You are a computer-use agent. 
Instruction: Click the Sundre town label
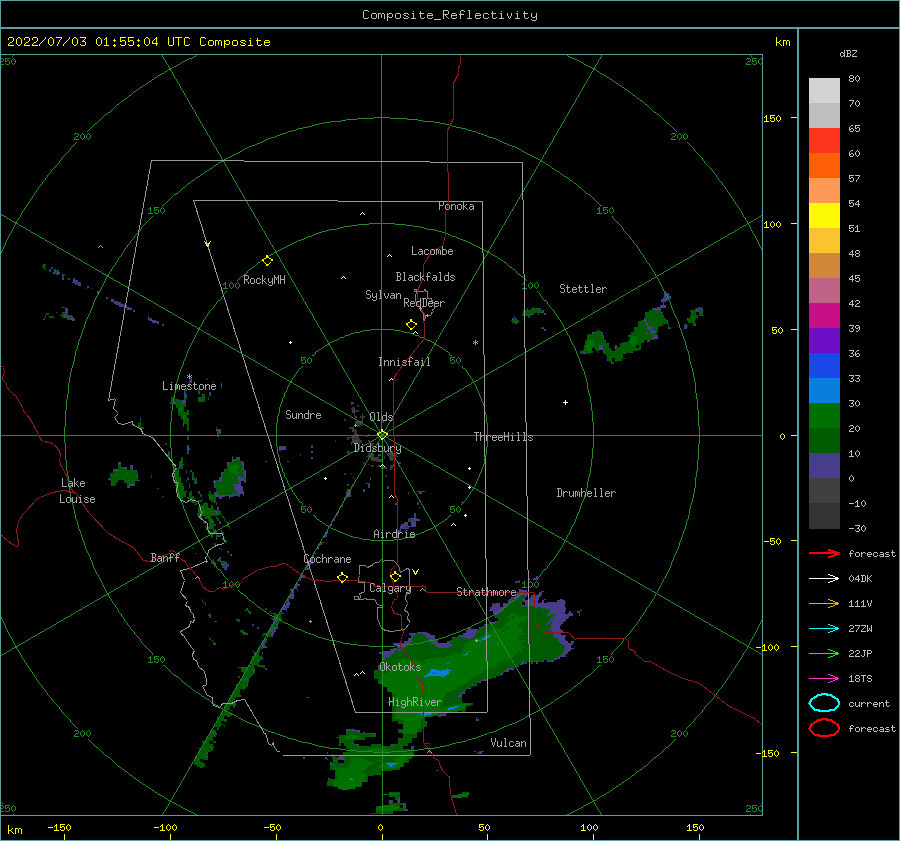[x=303, y=414]
